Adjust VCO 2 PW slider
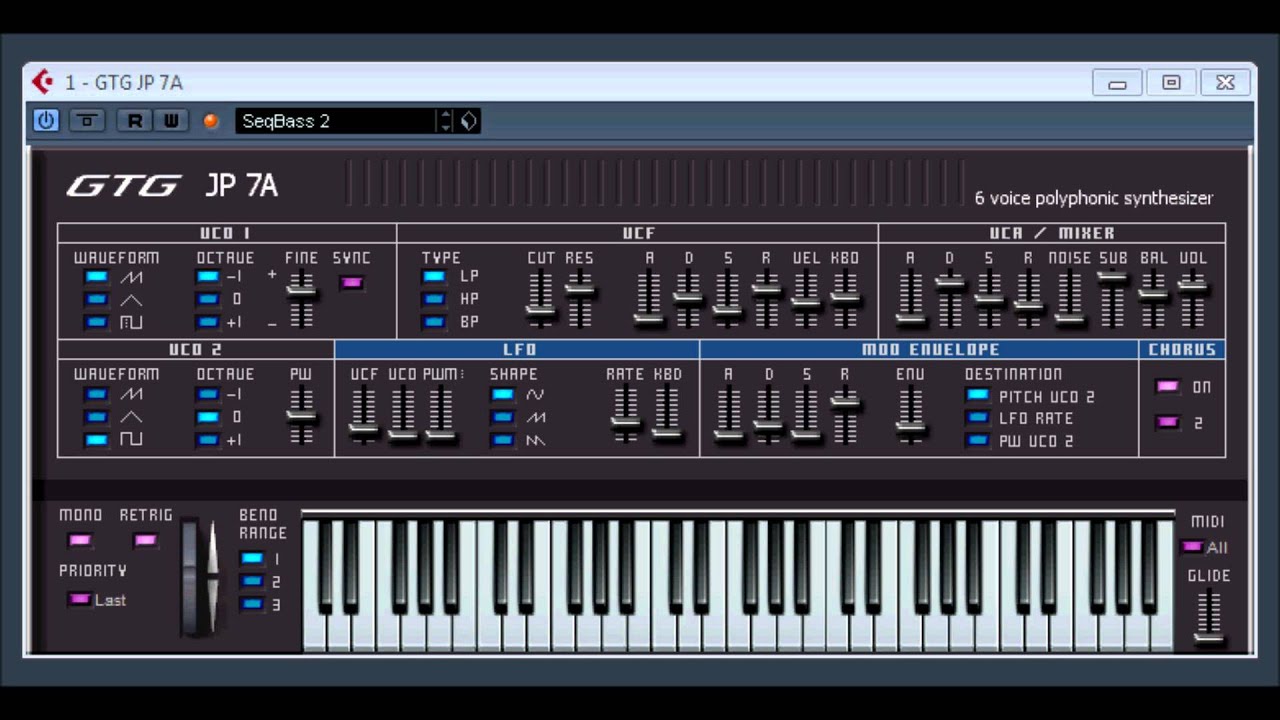 (x=301, y=415)
